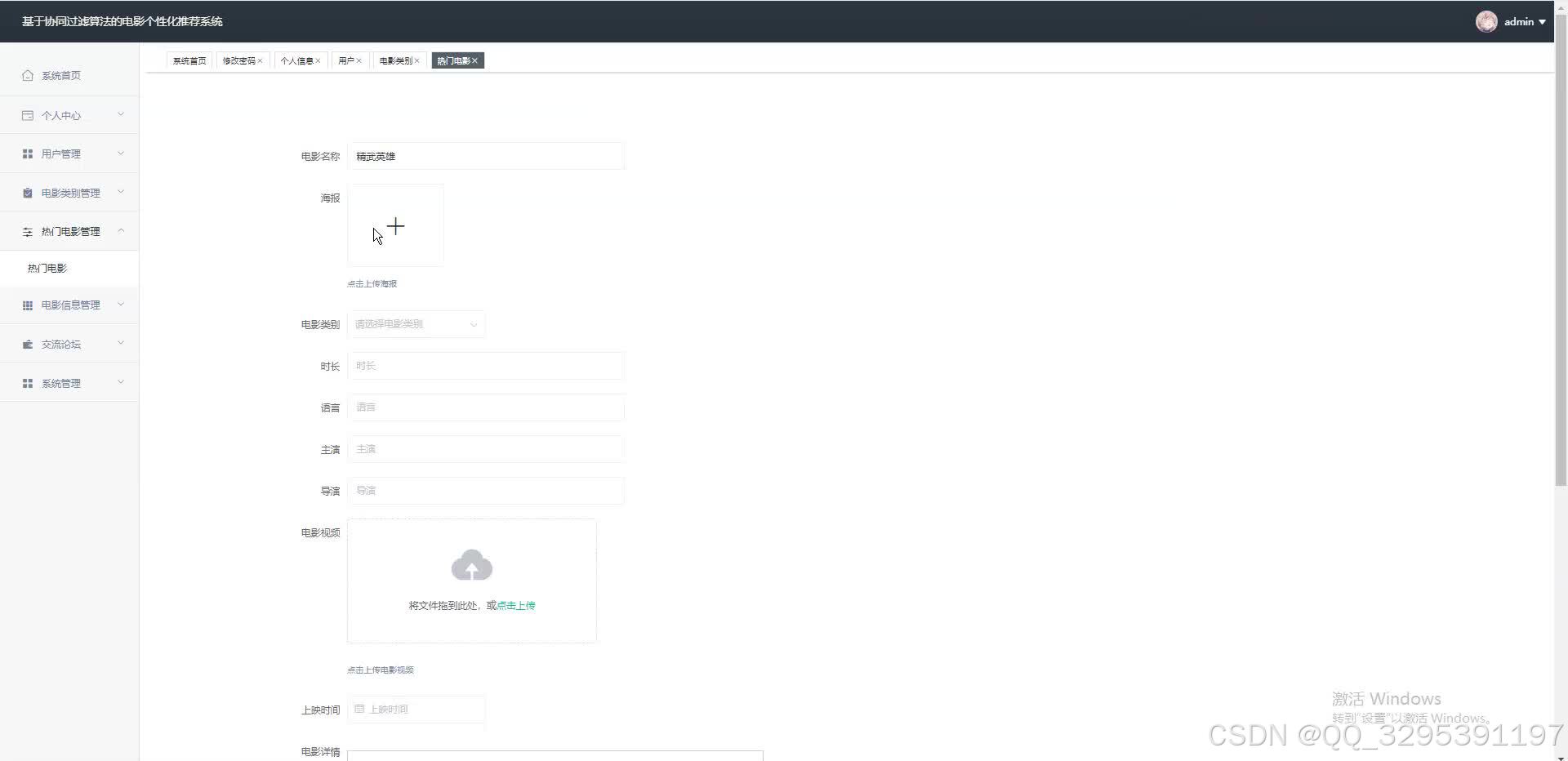This screenshot has height=761, width=1568.
Task: Click the plus icon to upload poster
Action: [395, 226]
